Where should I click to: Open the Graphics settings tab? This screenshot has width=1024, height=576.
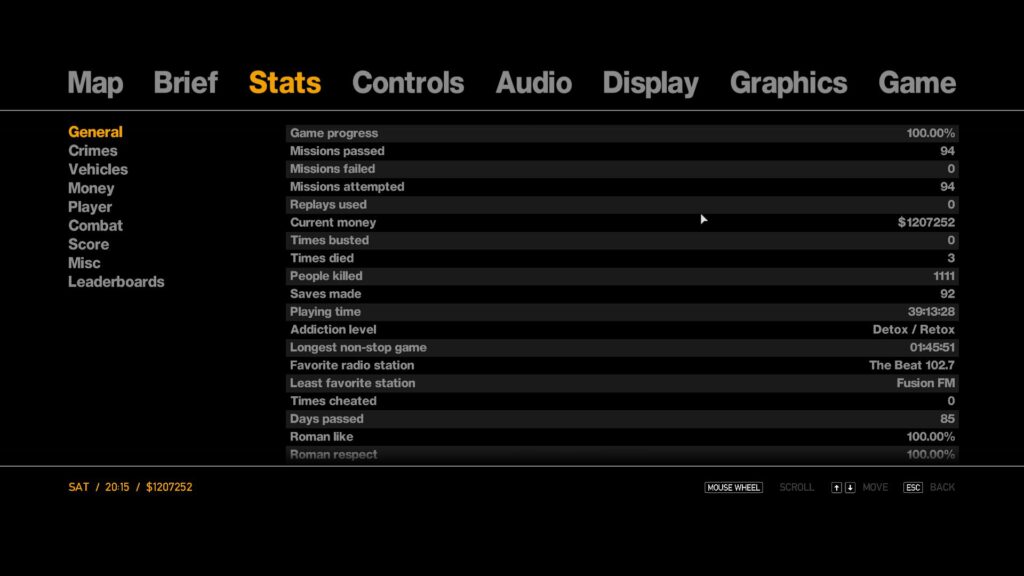pyautogui.click(x=789, y=83)
